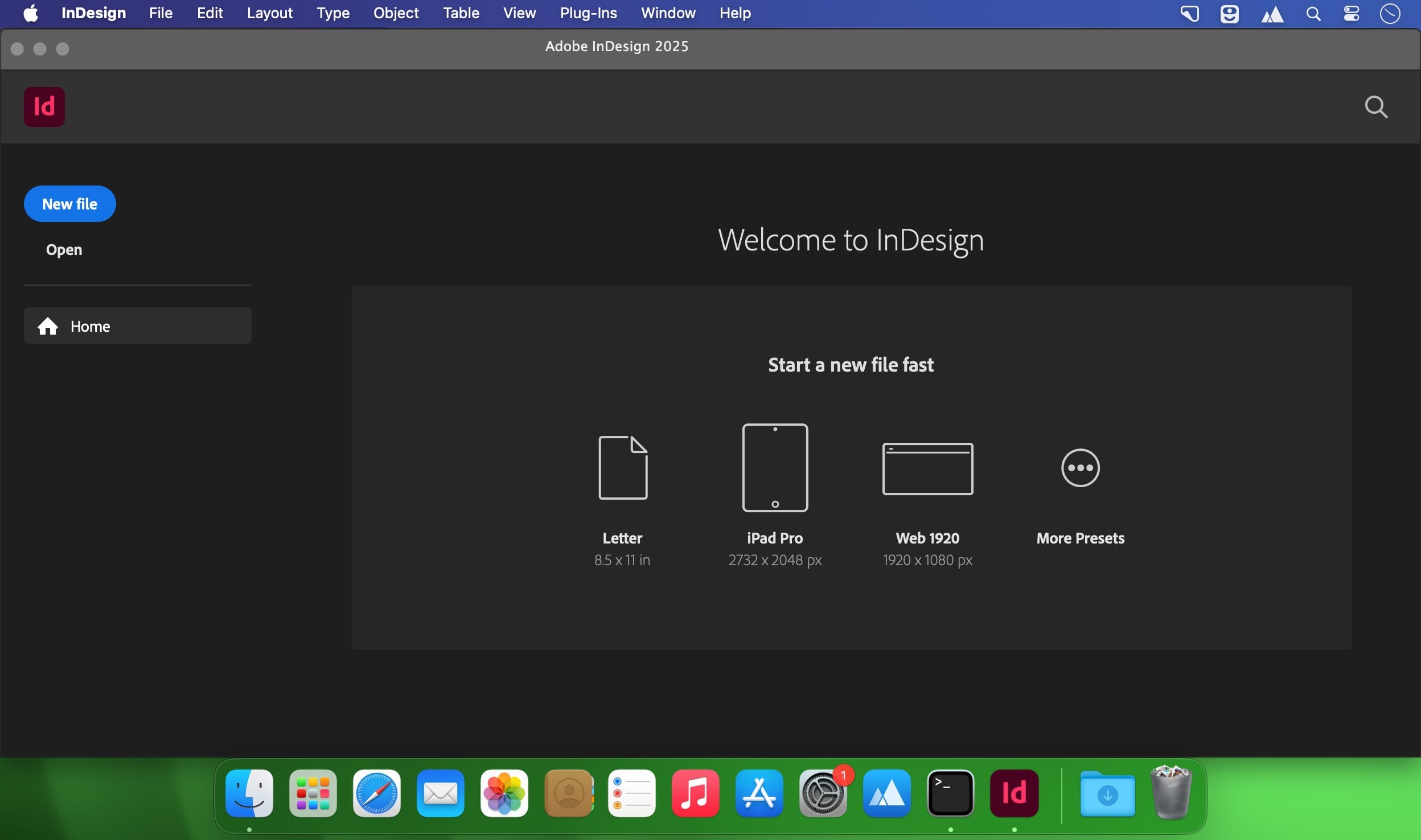Screen dimensions: 1421x840
Task: Select Home in the sidebar
Action: pyautogui.click(x=137, y=326)
